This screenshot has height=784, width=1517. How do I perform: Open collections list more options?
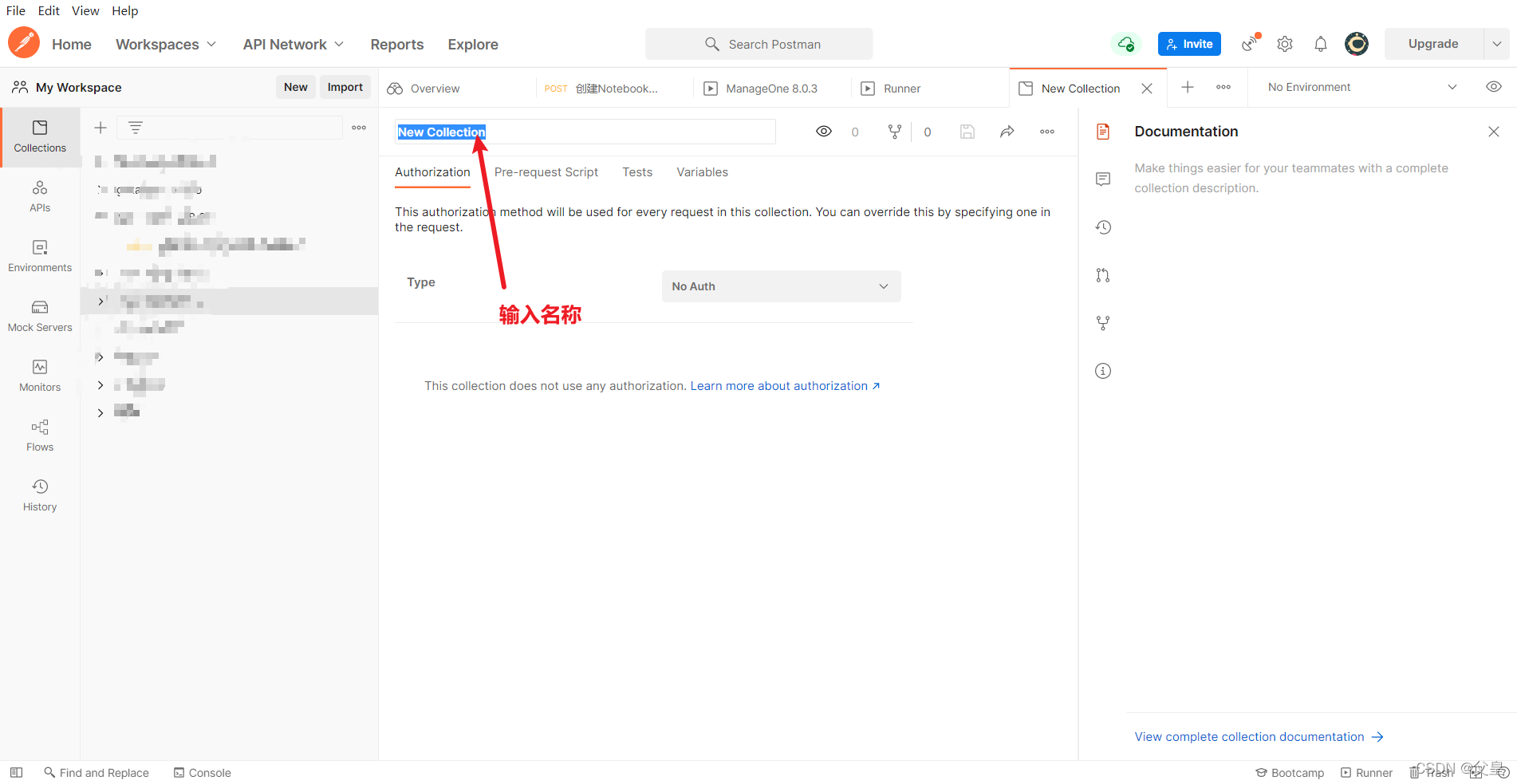click(359, 128)
